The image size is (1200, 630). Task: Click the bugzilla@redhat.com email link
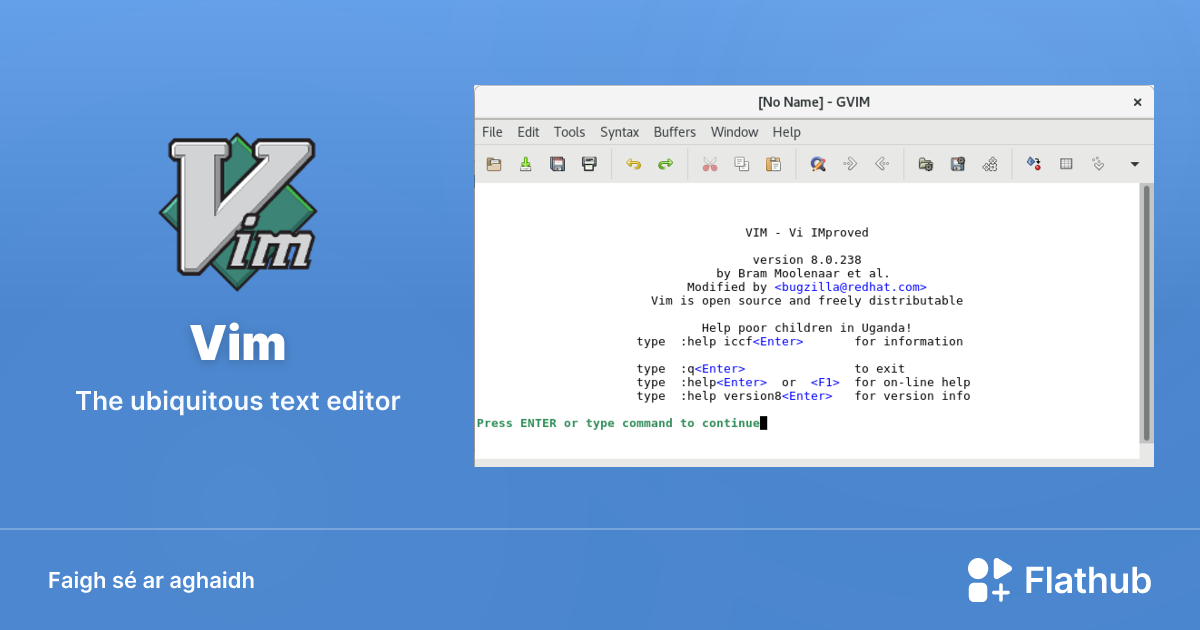(x=850, y=287)
